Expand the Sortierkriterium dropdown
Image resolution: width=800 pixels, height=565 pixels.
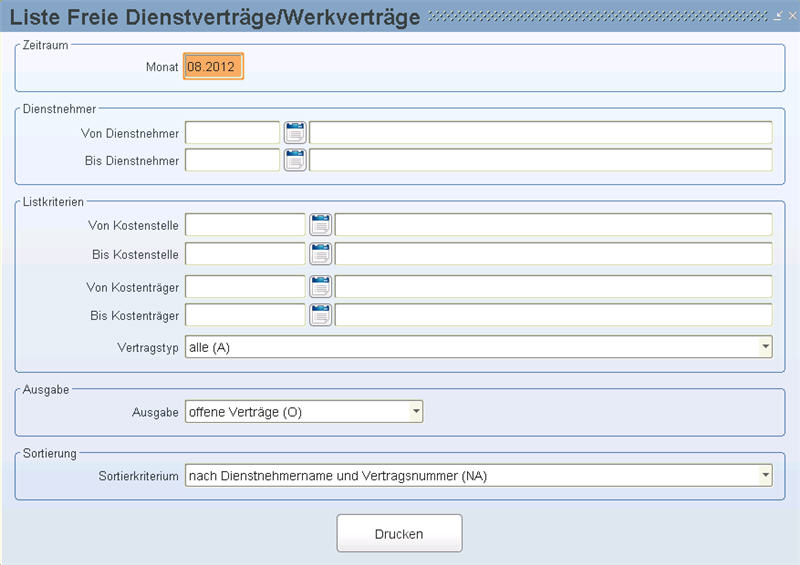pos(765,476)
